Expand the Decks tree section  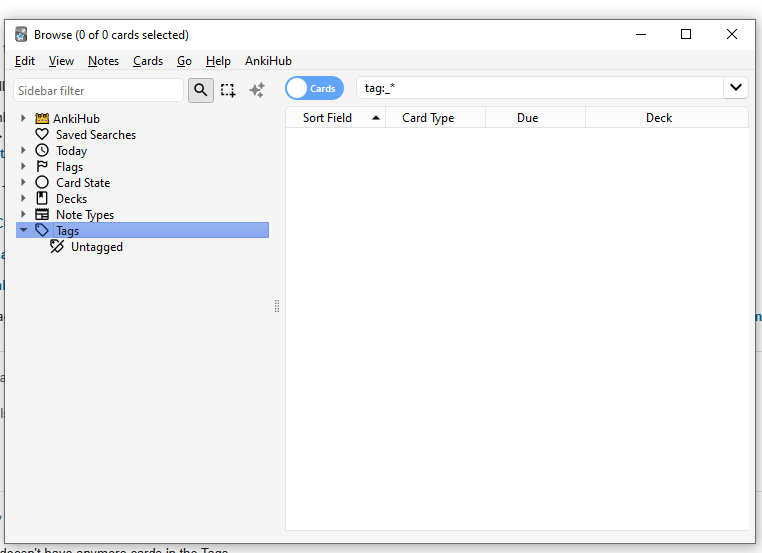pos(23,199)
